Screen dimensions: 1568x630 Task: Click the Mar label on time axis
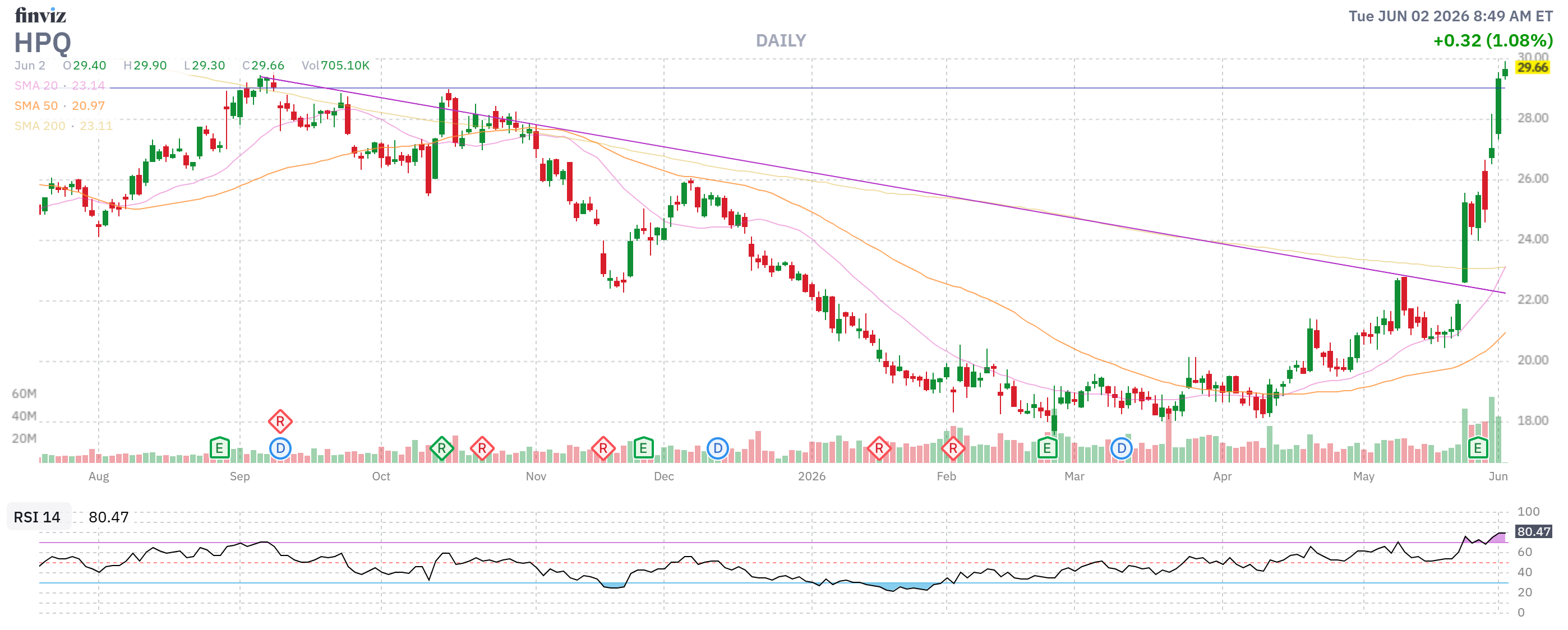click(1074, 476)
